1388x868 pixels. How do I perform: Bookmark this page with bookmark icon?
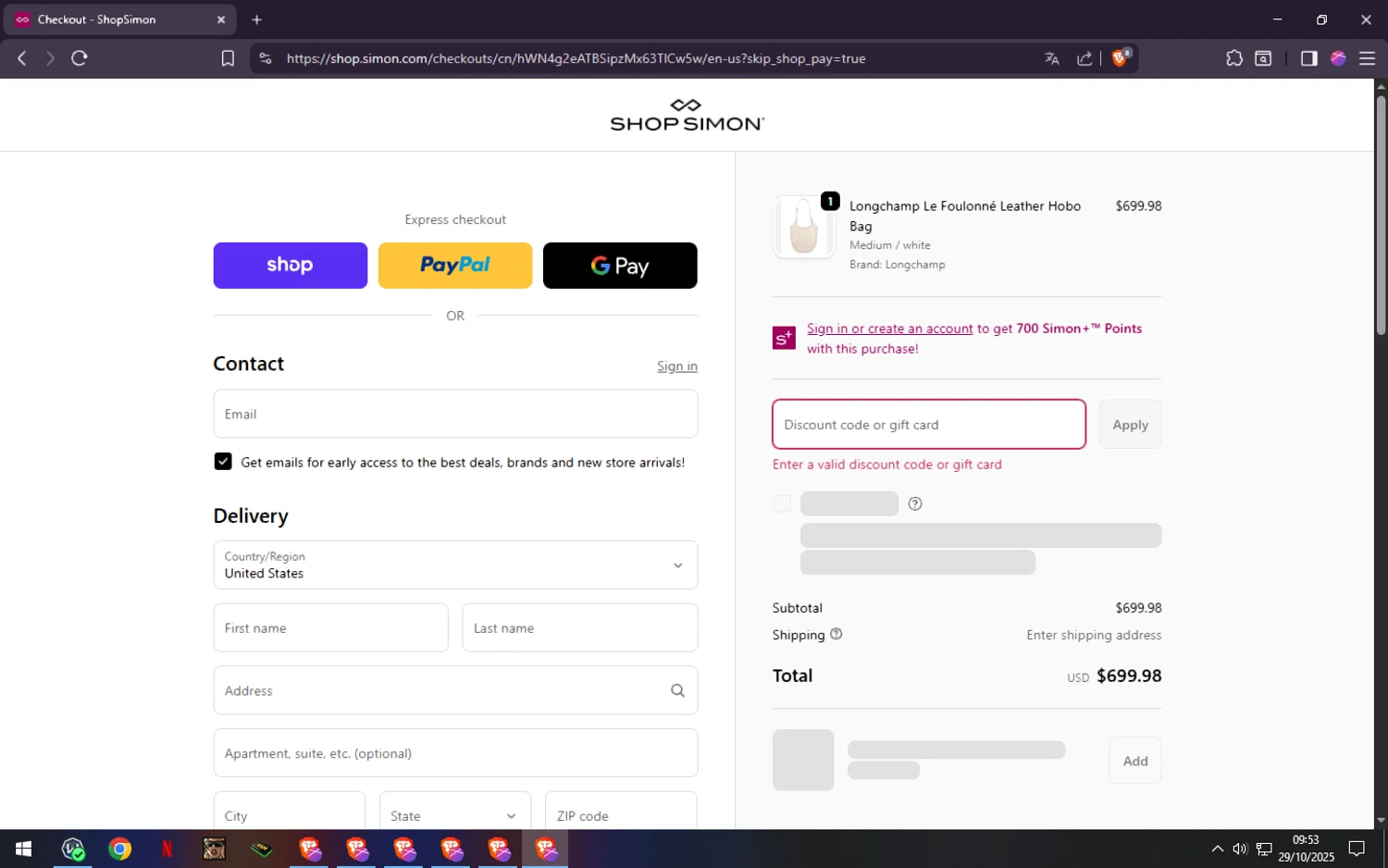tap(228, 58)
